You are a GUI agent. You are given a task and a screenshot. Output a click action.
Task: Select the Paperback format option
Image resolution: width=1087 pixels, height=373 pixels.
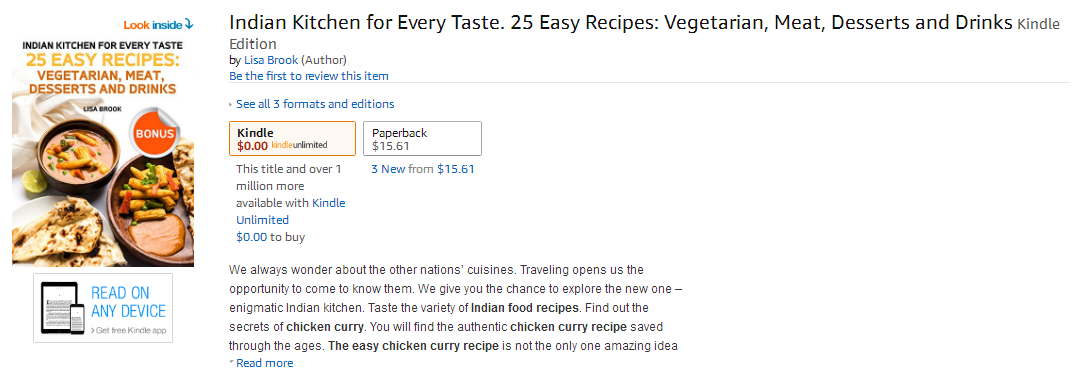point(423,139)
